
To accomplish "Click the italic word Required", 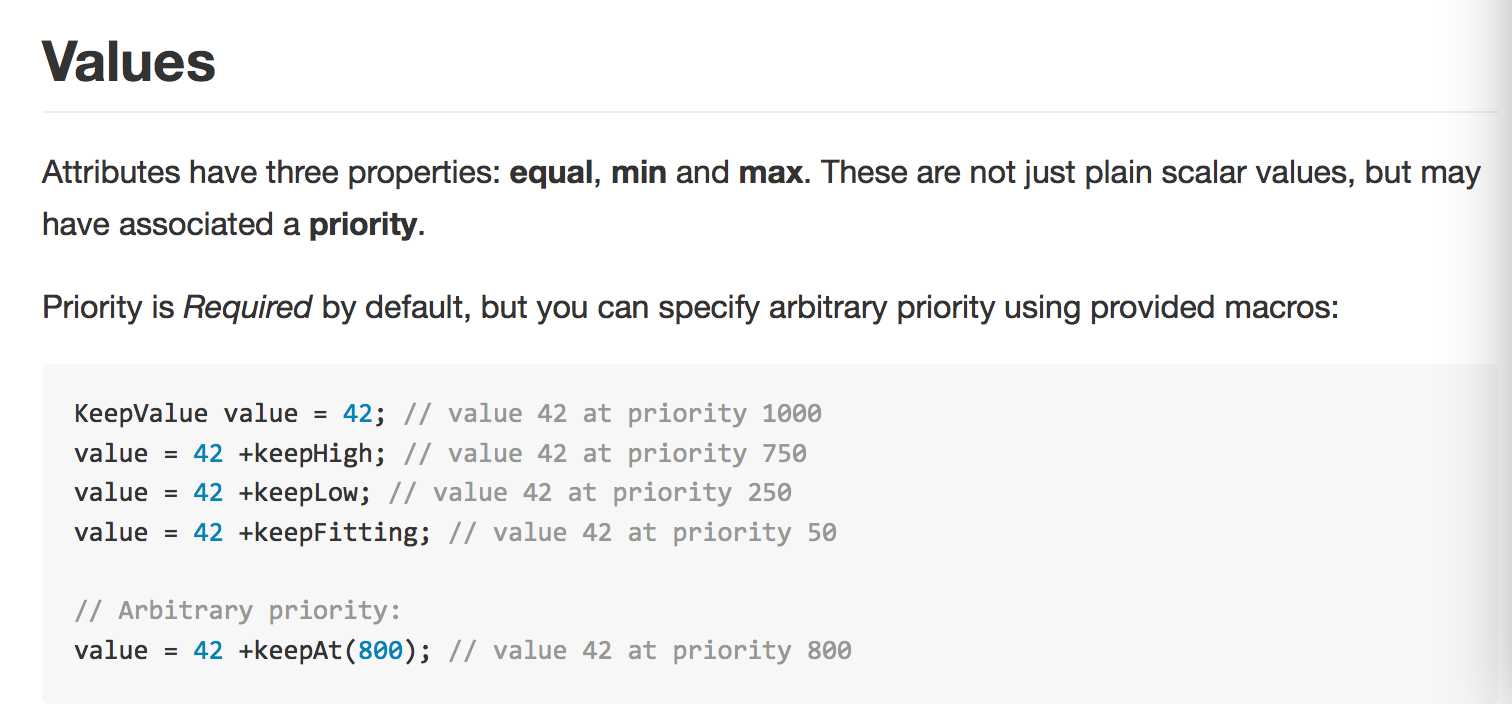I will (248, 307).
